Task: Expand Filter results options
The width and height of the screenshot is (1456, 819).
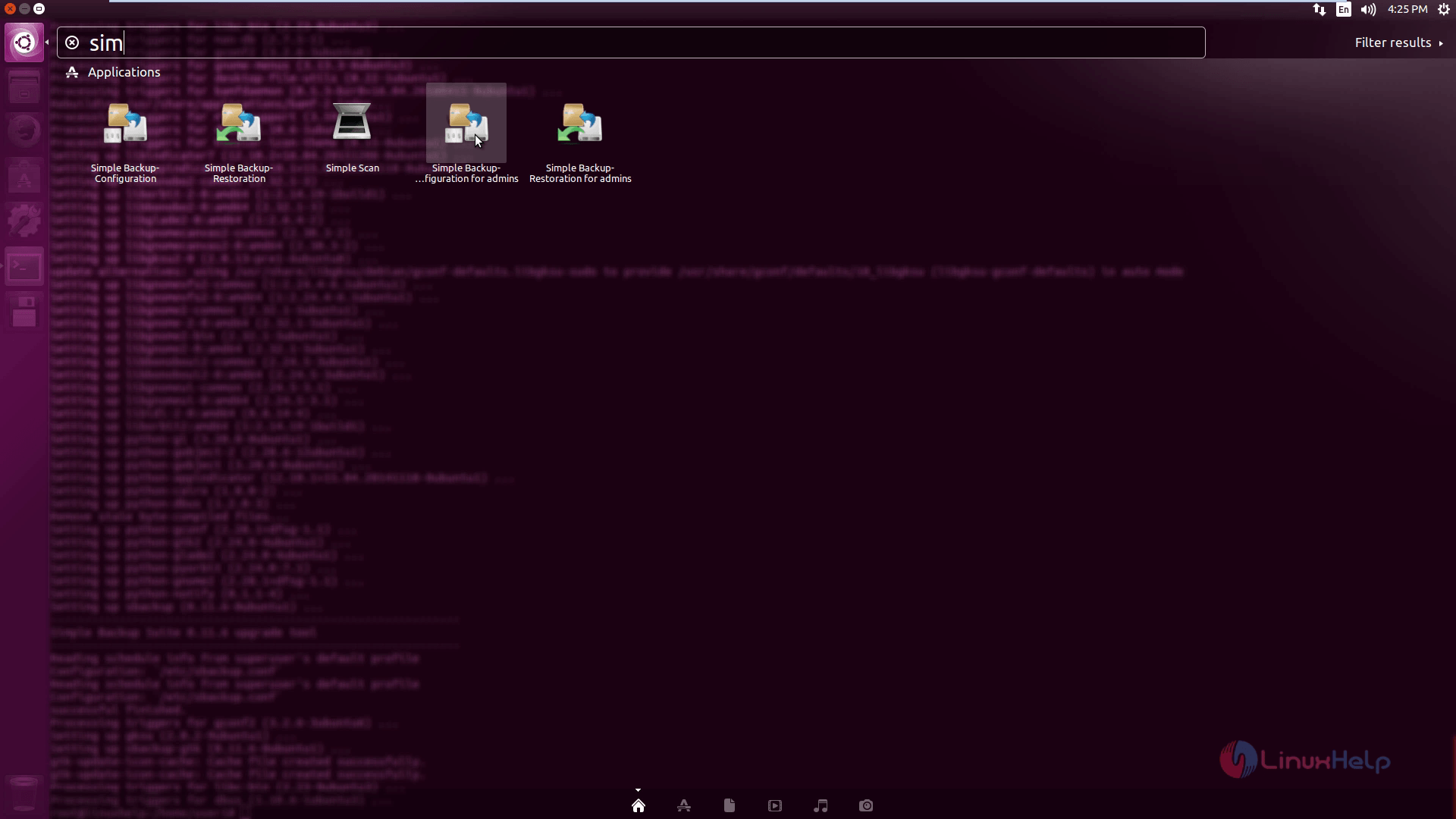Action: [x=1398, y=42]
